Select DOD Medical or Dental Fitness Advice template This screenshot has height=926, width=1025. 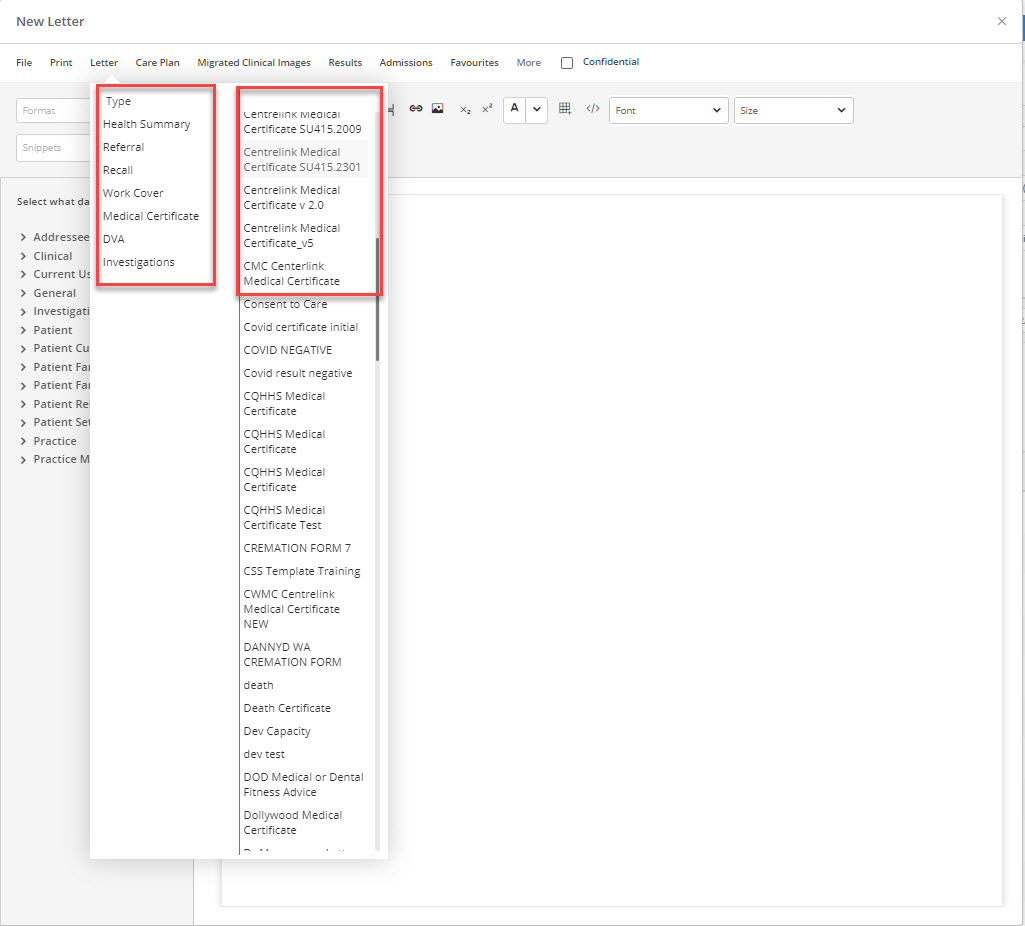coord(303,784)
